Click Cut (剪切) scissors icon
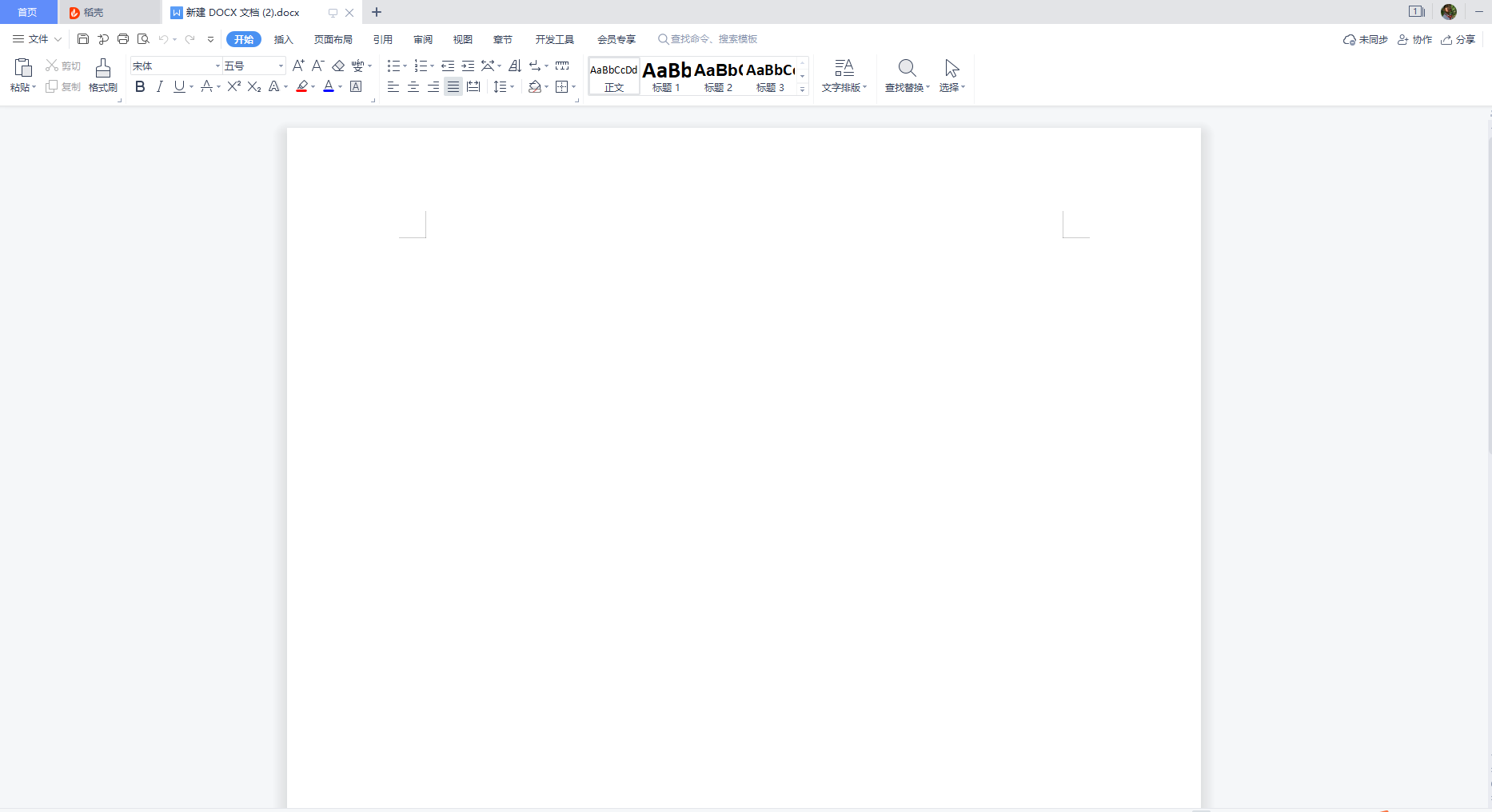 52,66
